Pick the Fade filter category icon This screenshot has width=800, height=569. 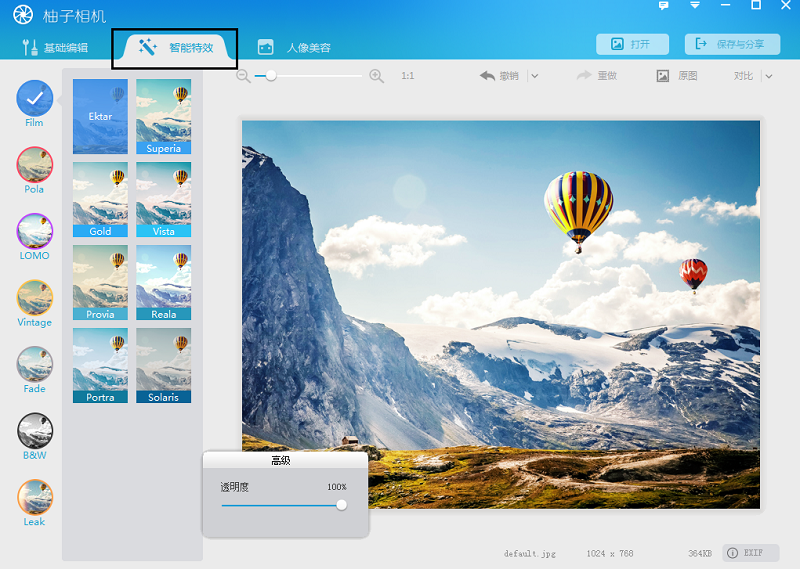click(x=35, y=364)
